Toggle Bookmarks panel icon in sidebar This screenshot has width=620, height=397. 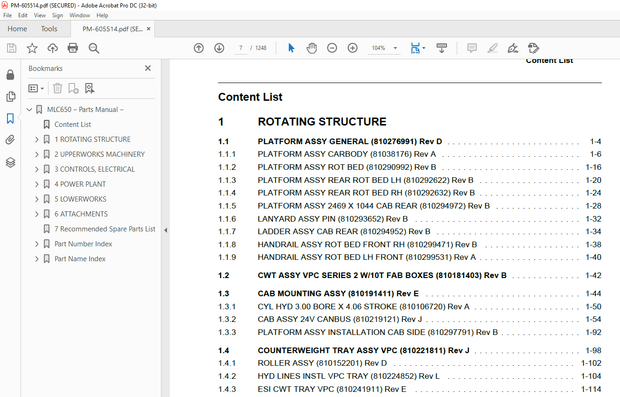[x=10, y=118]
